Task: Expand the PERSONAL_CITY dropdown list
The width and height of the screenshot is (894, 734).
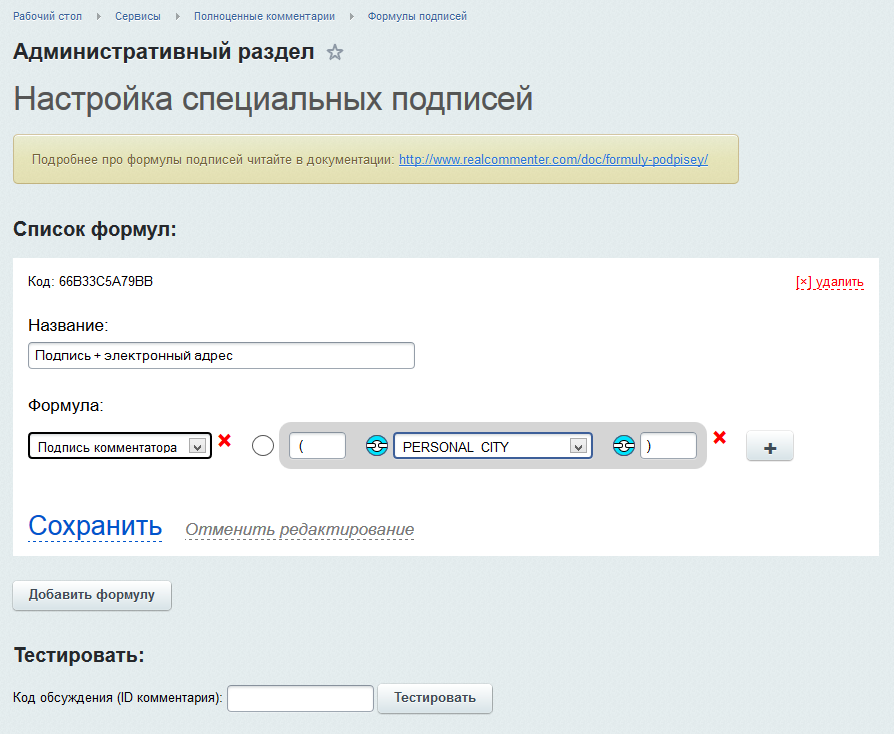Action: [x=492, y=446]
